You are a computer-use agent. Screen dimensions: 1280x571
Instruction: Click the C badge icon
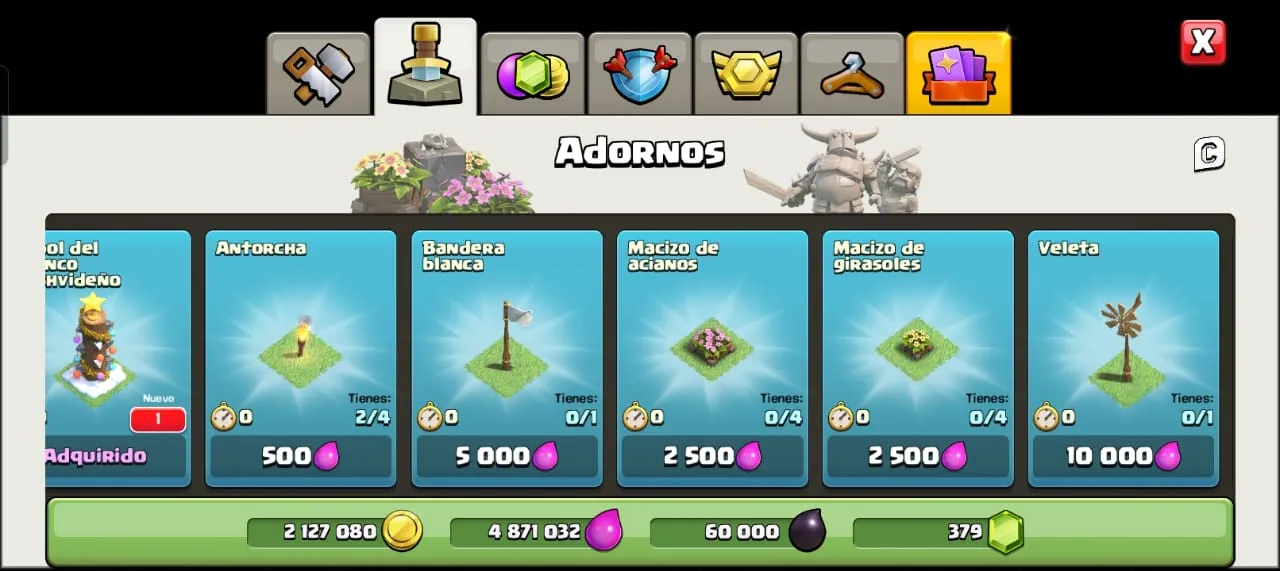click(x=1209, y=154)
